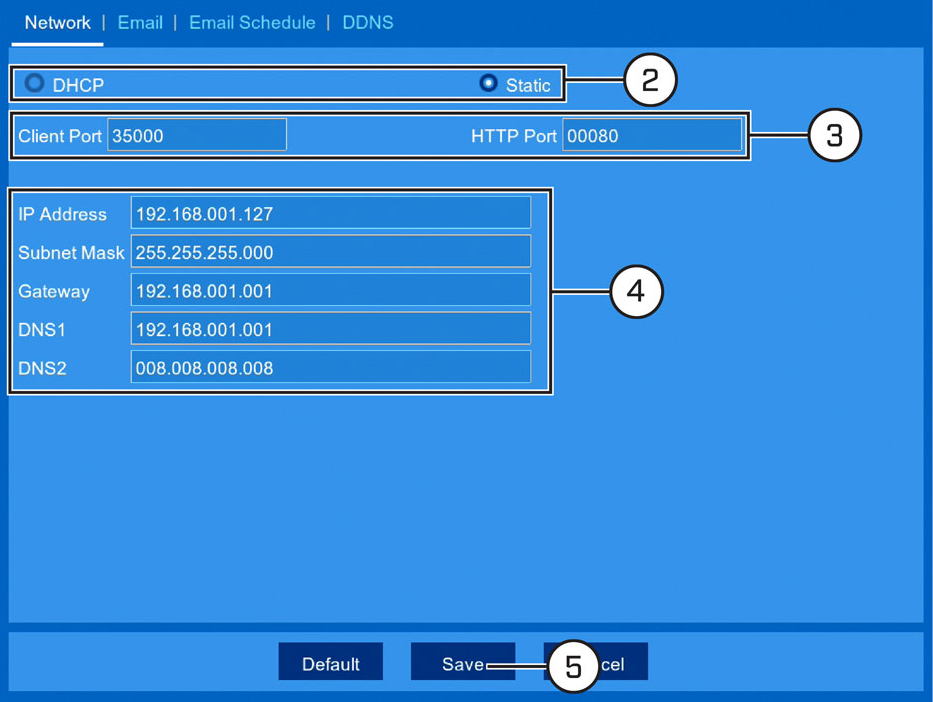
Task: Click the "Gateway" label
Action: pyautogui.click(x=54, y=292)
